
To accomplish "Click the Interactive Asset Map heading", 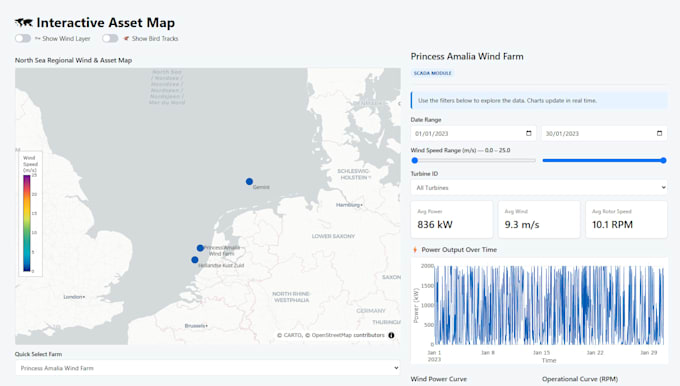I will click(x=105, y=23).
